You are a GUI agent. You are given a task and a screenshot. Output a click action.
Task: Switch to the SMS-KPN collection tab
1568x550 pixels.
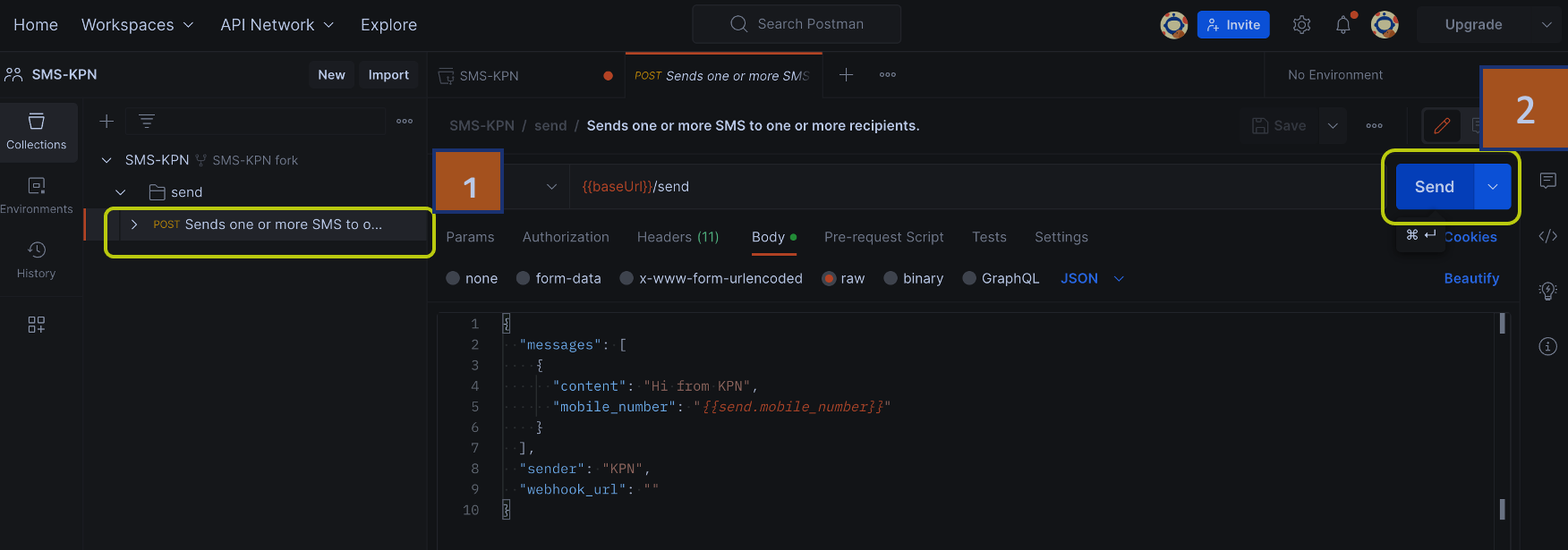[525, 75]
